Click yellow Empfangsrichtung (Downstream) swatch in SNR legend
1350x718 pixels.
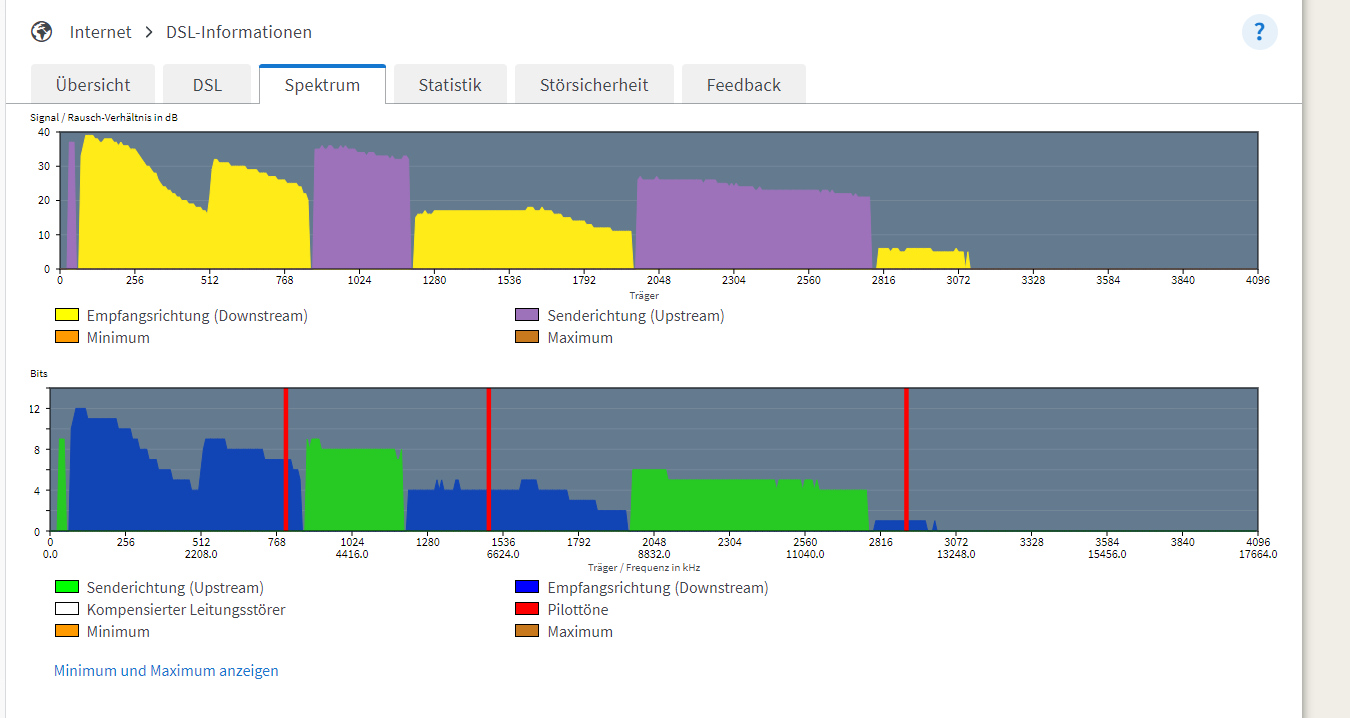(66, 315)
